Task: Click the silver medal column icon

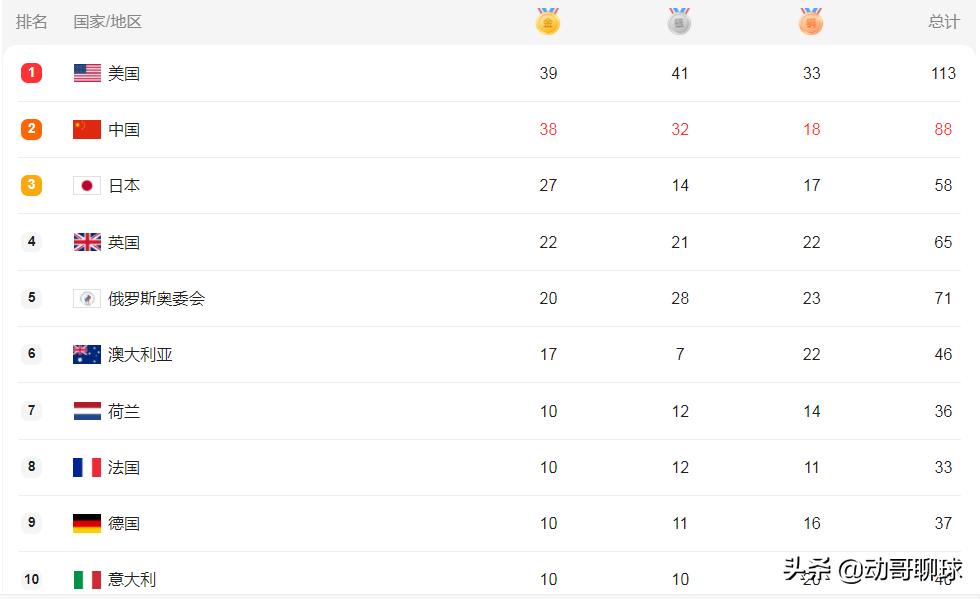Action: point(679,21)
